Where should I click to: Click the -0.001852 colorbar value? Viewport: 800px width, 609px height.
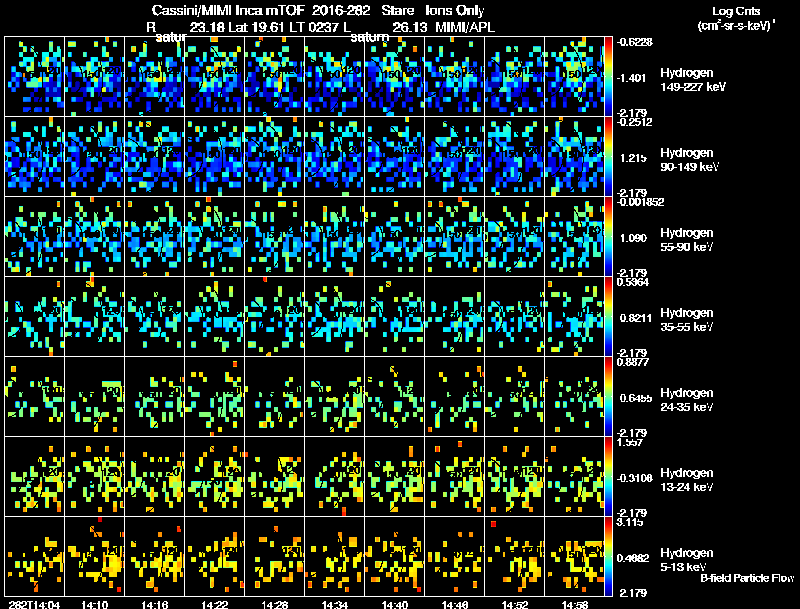pos(640,202)
